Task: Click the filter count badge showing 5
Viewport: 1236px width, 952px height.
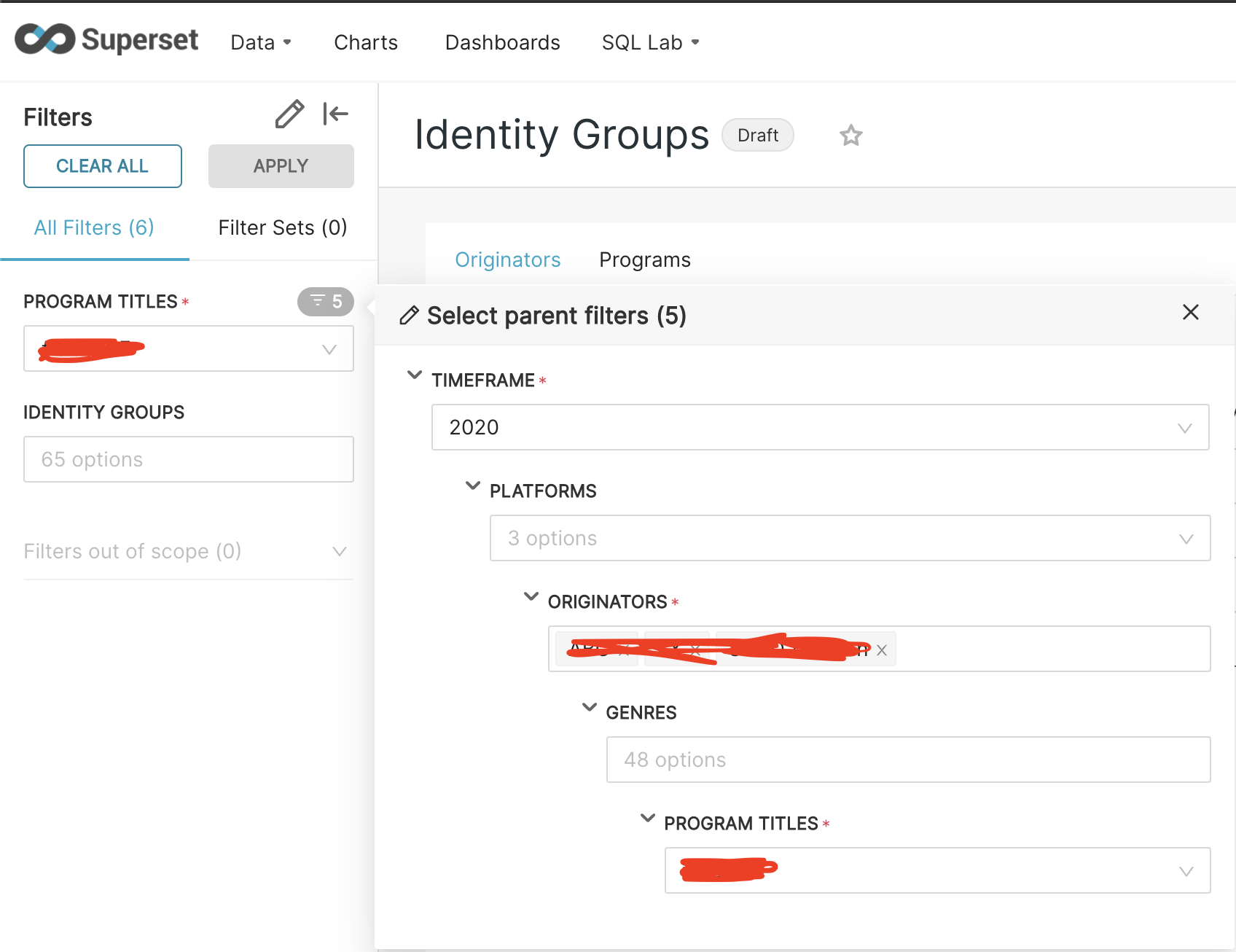Action: click(325, 301)
